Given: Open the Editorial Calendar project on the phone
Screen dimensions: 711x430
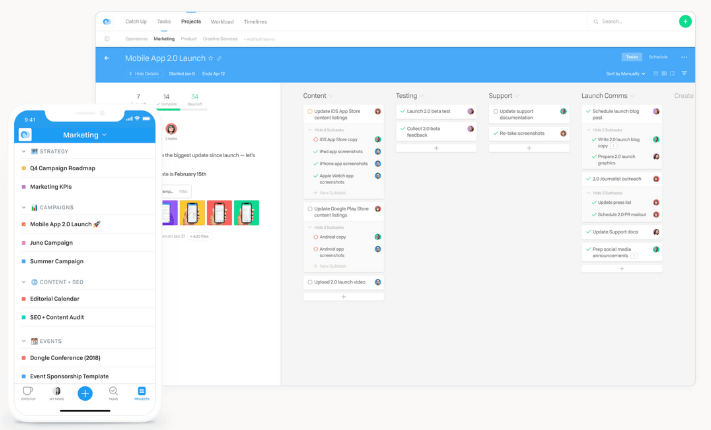Looking at the screenshot, I should point(54,298).
